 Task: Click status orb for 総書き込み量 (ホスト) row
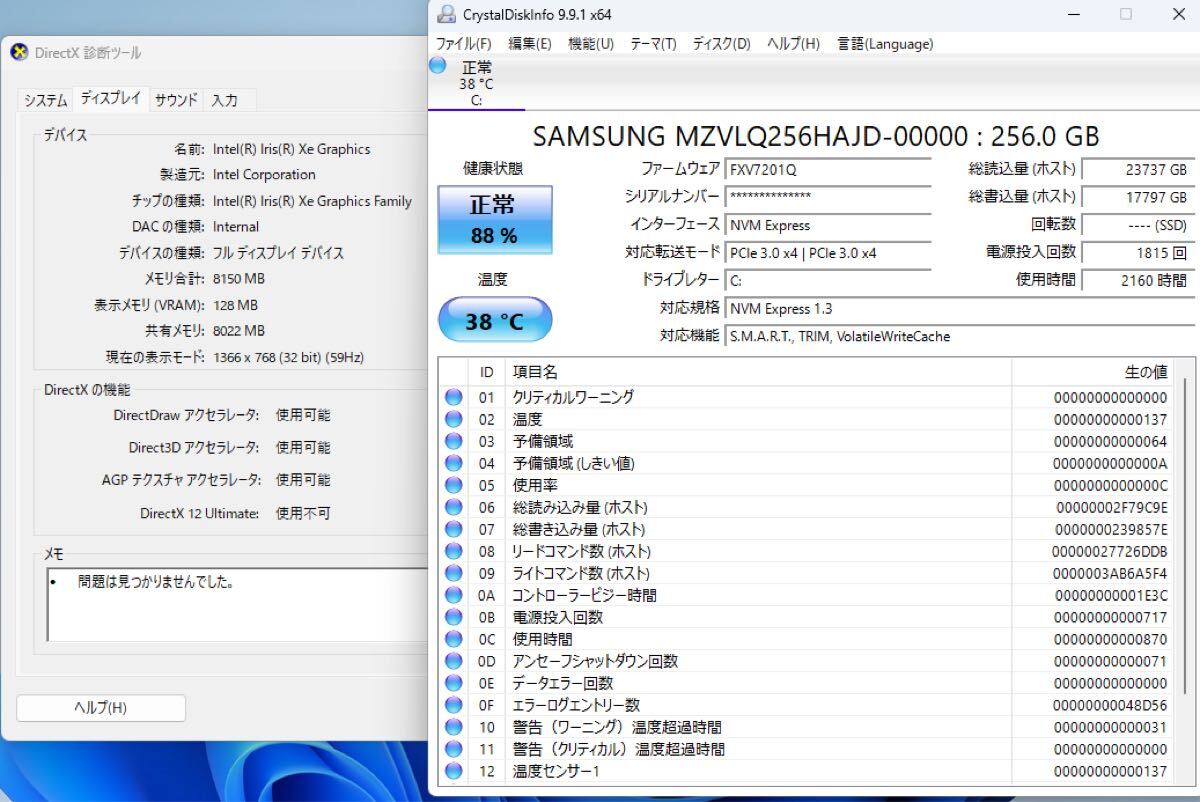tap(454, 529)
